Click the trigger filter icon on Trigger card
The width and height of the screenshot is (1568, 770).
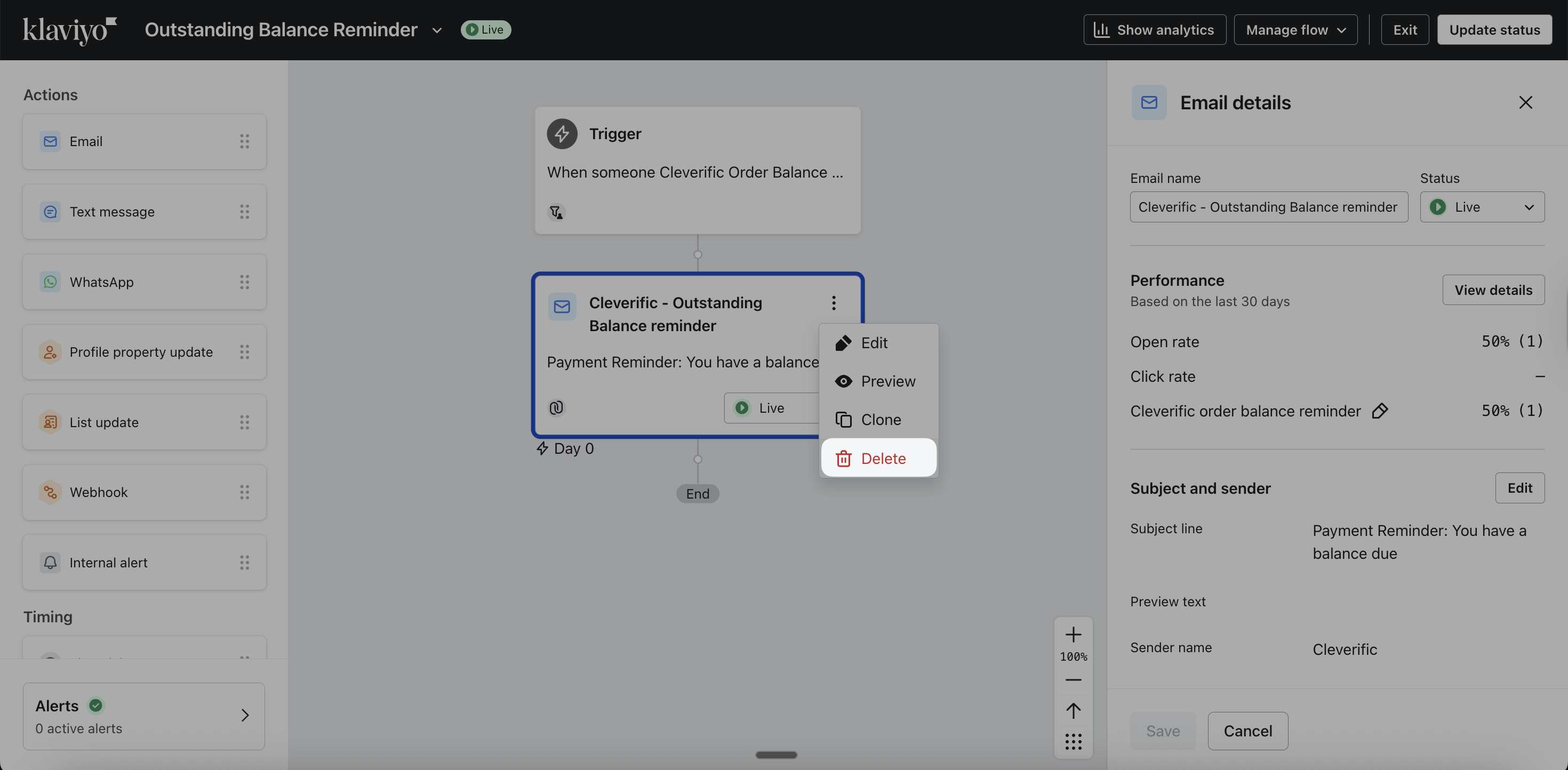pos(556,212)
